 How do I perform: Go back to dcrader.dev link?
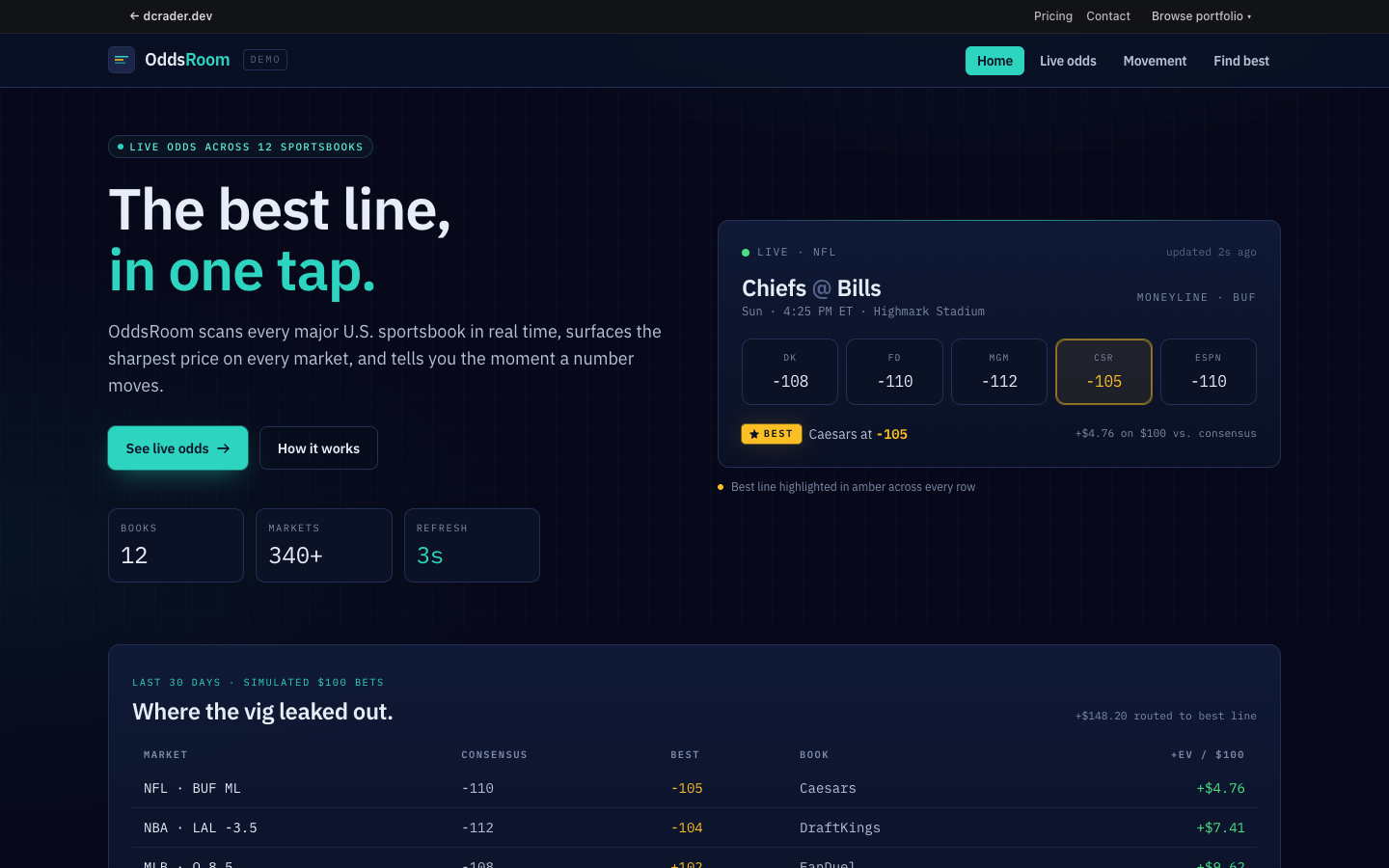171,16
